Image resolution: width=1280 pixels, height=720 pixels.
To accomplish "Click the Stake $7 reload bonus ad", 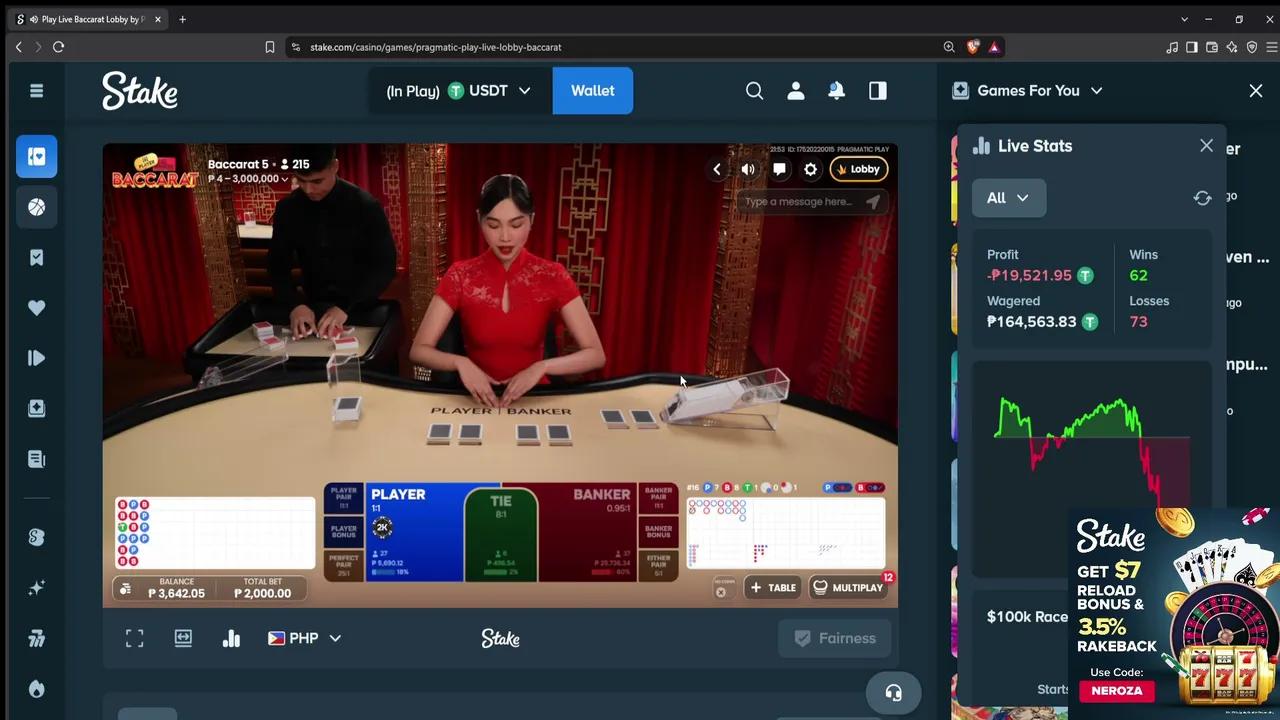I will (1174, 612).
